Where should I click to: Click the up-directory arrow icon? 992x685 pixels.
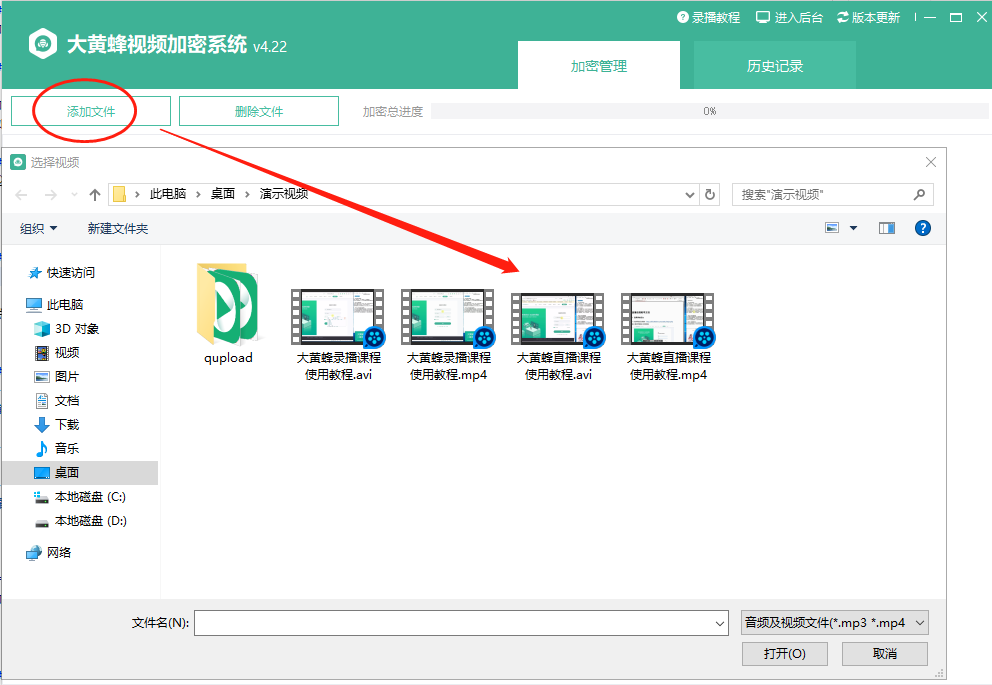pyautogui.click(x=95, y=195)
